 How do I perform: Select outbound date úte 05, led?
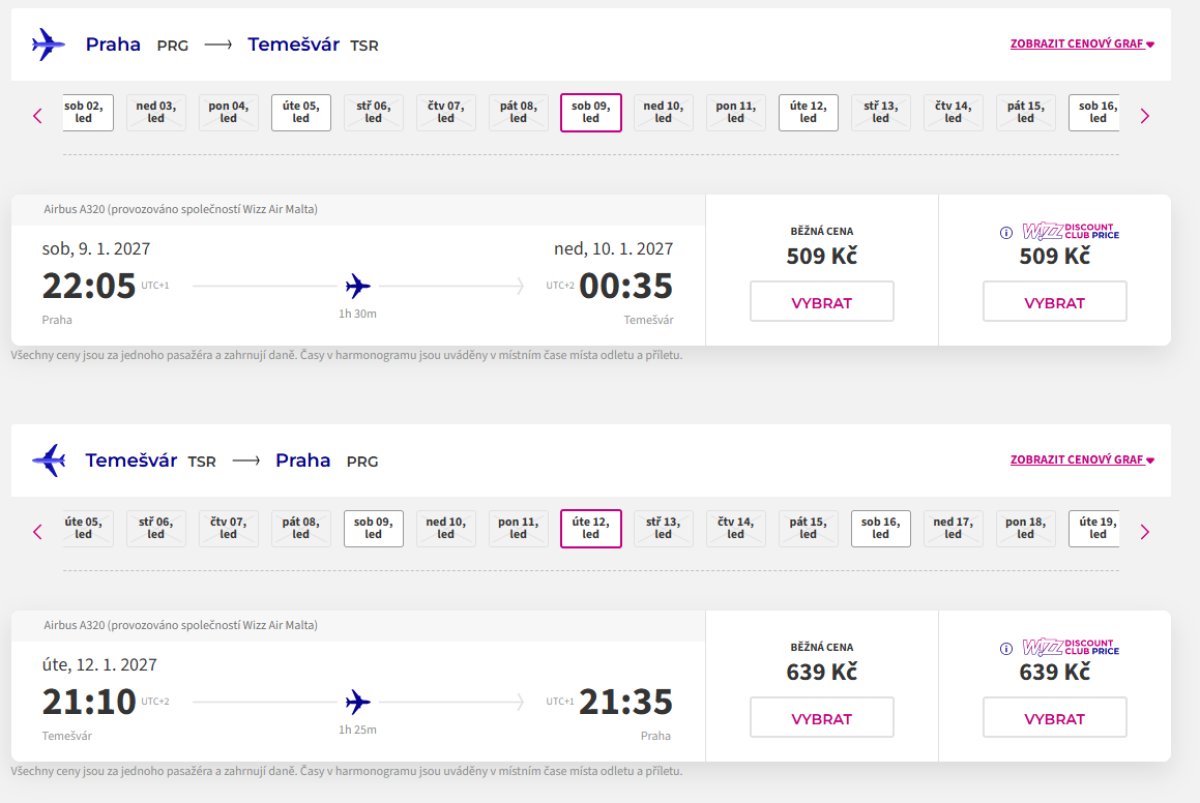coord(301,112)
